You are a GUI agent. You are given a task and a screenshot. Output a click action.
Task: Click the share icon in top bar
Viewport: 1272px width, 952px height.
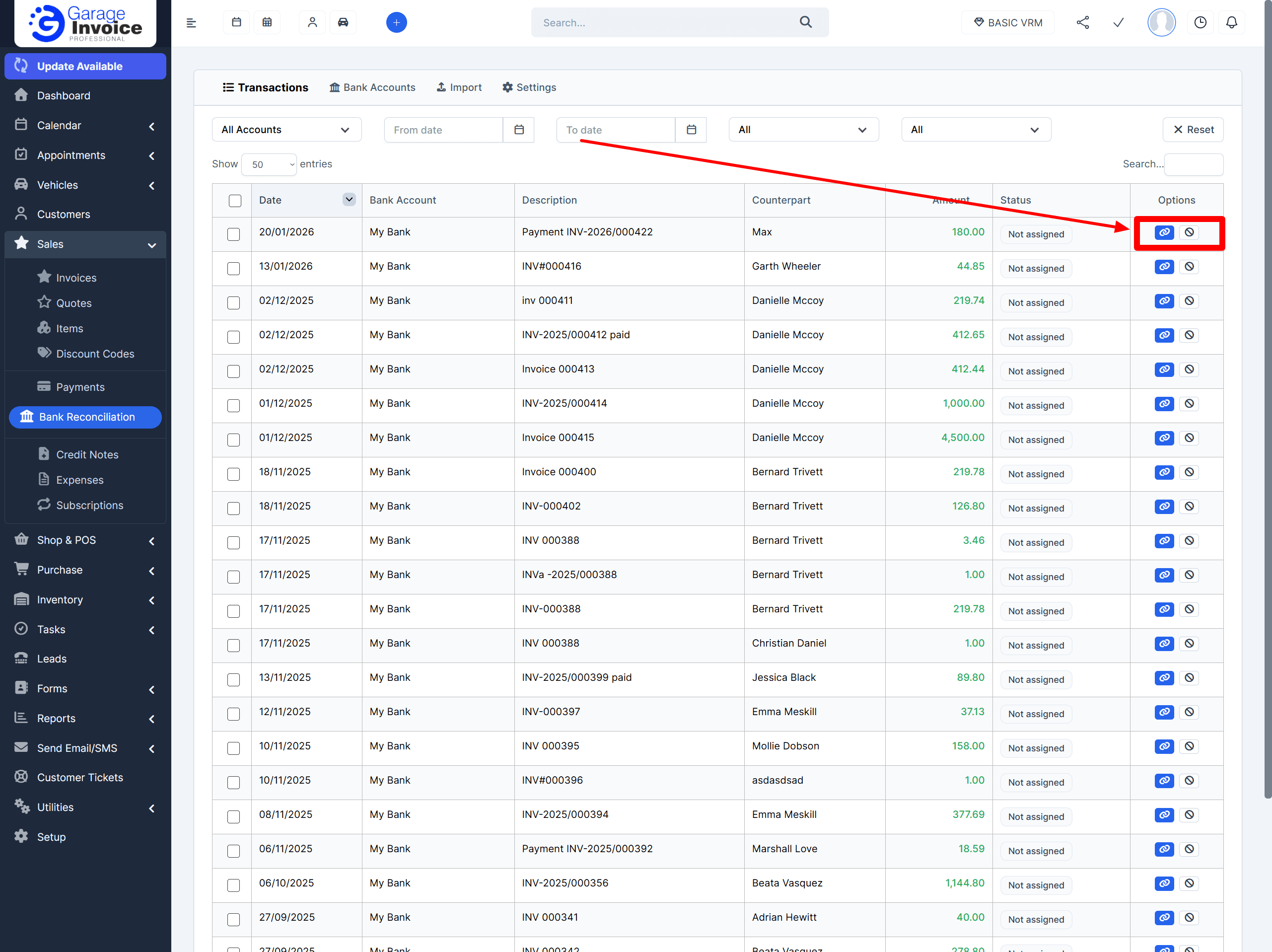[x=1082, y=22]
